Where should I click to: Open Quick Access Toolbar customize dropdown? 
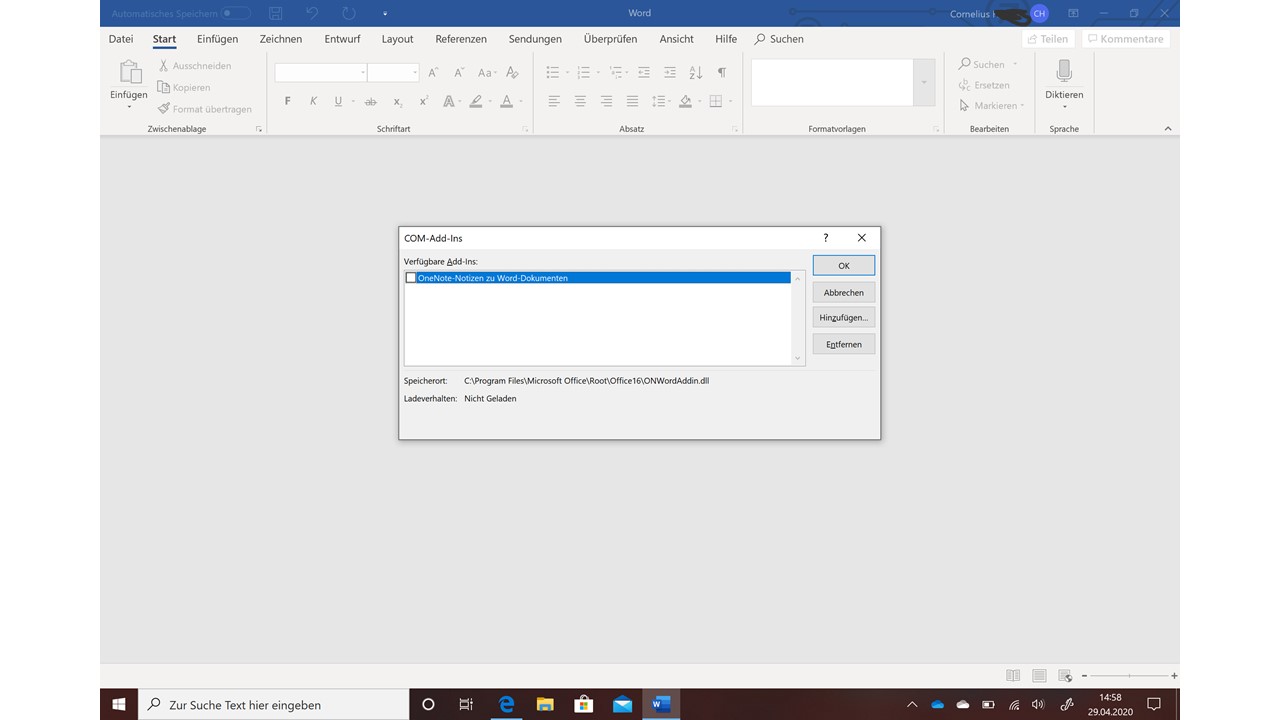(385, 14)
